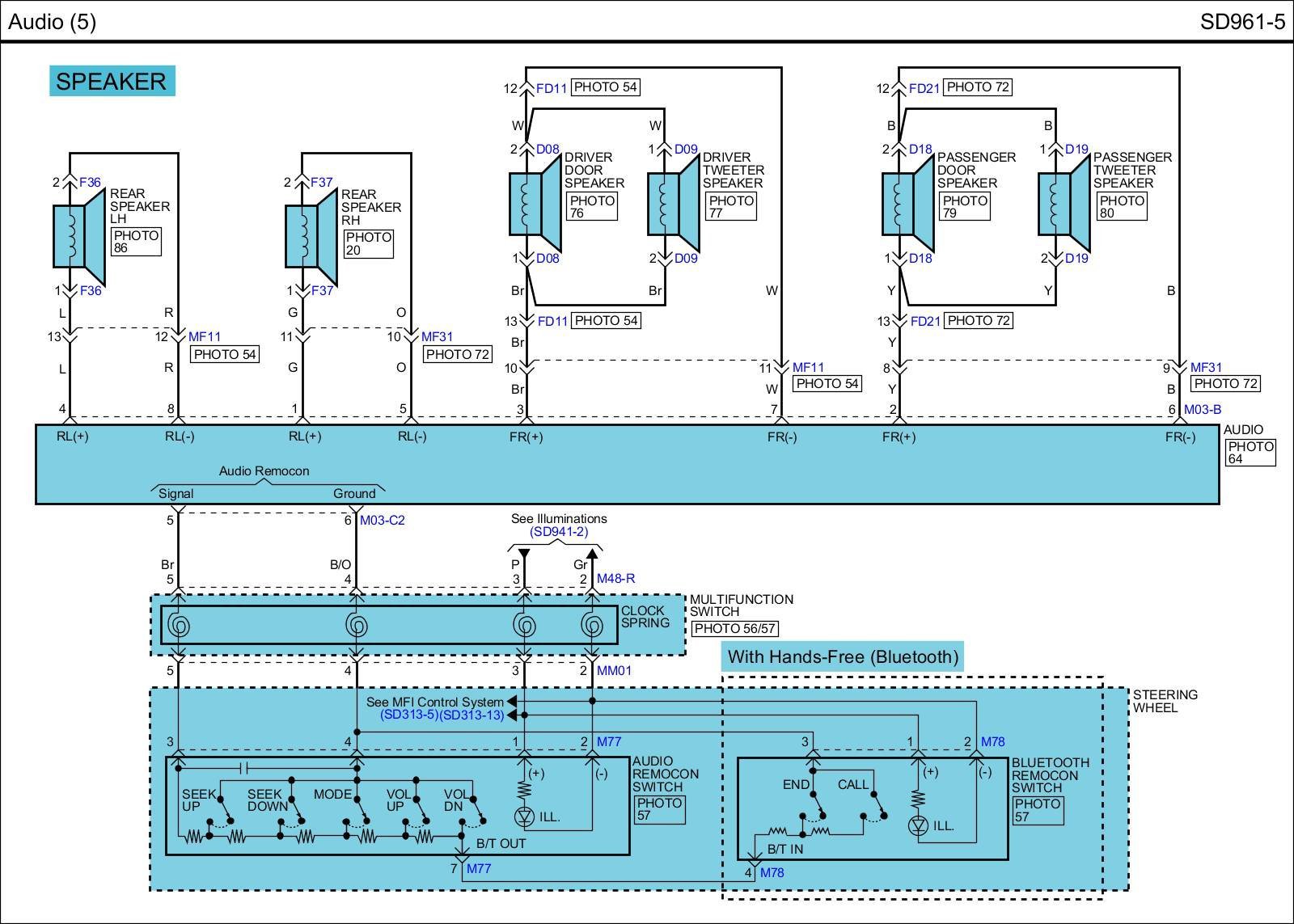This screenshot has height=924, width=1294.
Task: Click the Rear Speaker LH symbol
Action: point(78,235)
